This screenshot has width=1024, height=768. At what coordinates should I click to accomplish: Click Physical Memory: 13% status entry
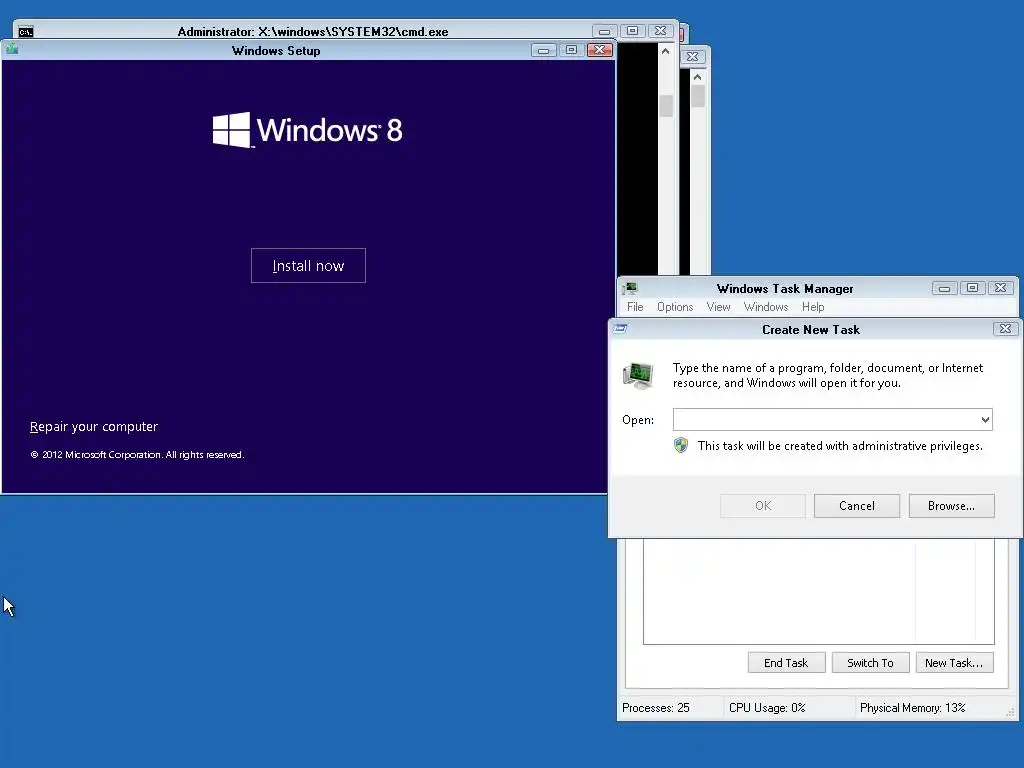(x=912, y=708)
